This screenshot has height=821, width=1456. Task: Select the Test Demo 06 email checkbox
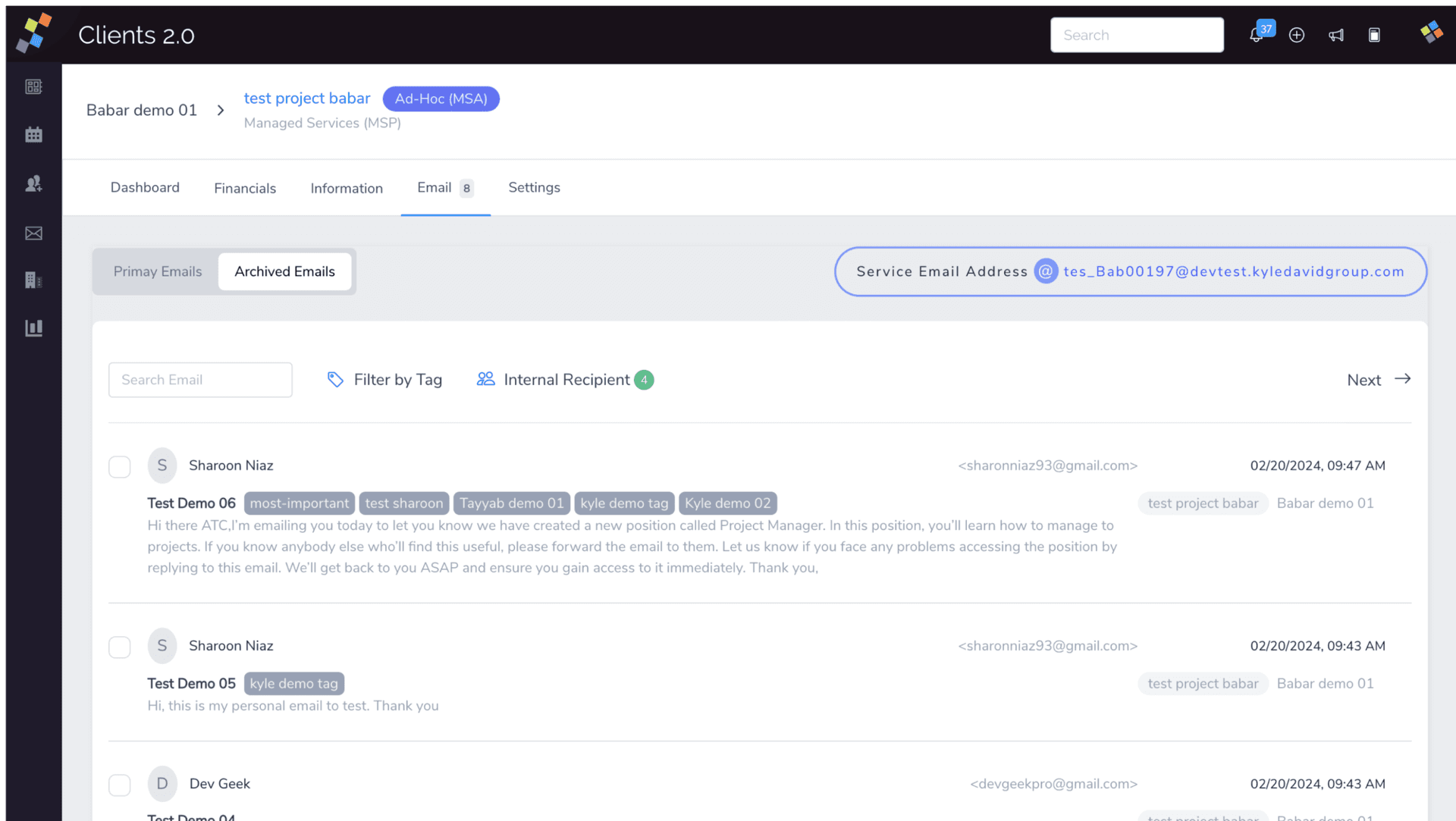coord(120,466)
